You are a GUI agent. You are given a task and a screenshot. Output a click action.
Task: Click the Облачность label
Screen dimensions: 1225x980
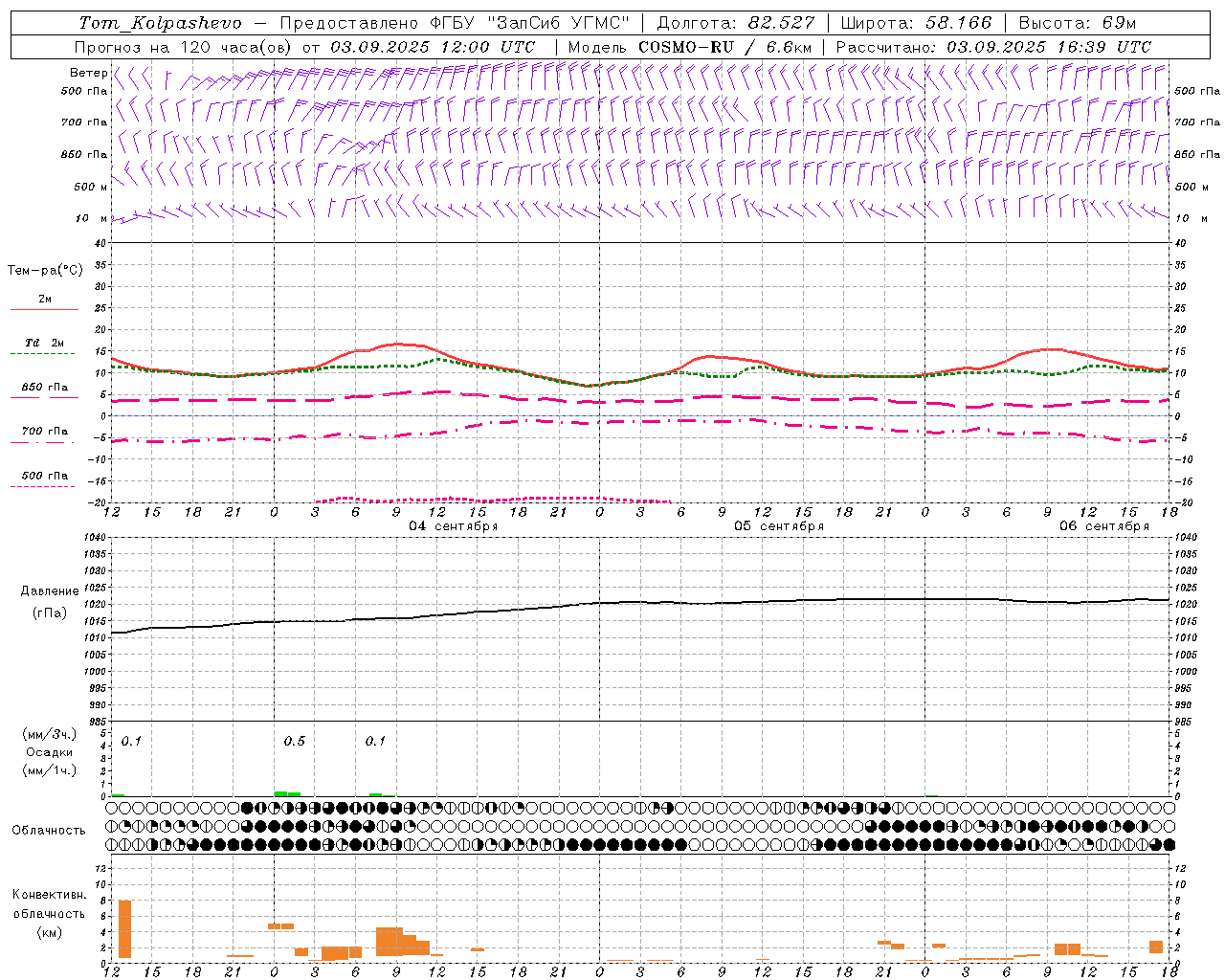tap(49, 831)
